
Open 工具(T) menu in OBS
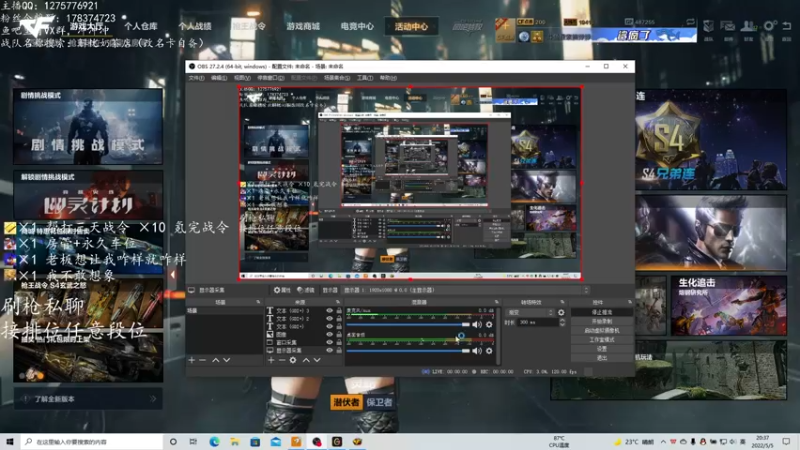tap(365, 78)
